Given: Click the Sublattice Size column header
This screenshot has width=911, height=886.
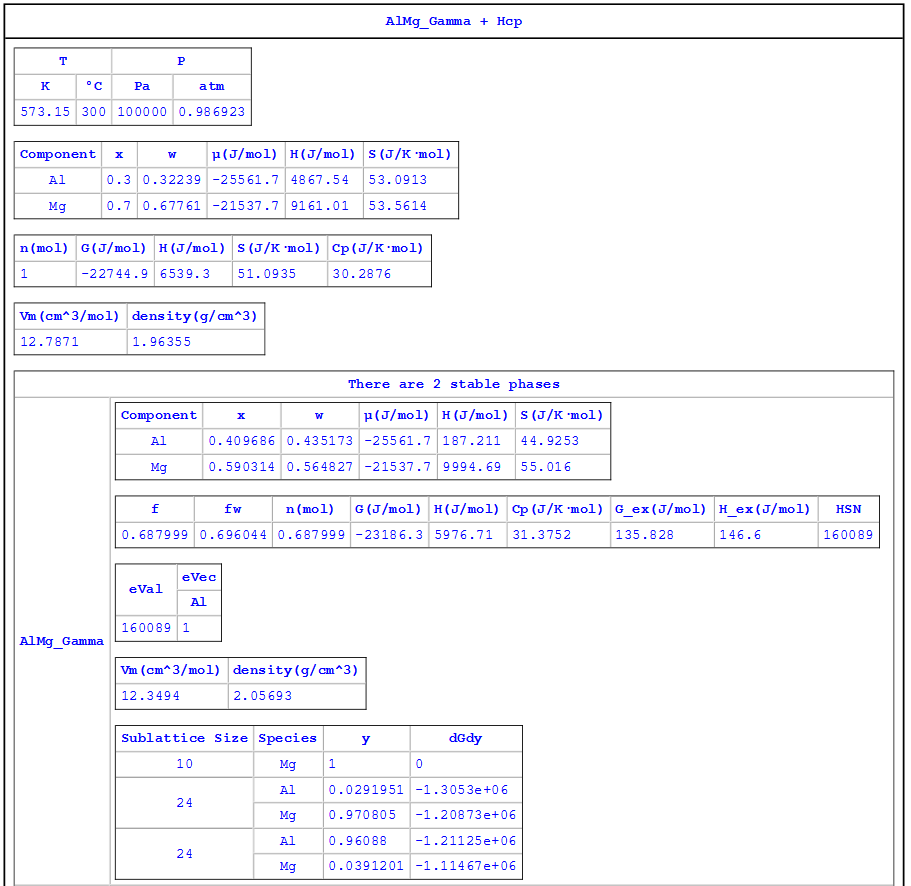Looking at the screenshot, I should pyautogui.click(x=184, y=738).
